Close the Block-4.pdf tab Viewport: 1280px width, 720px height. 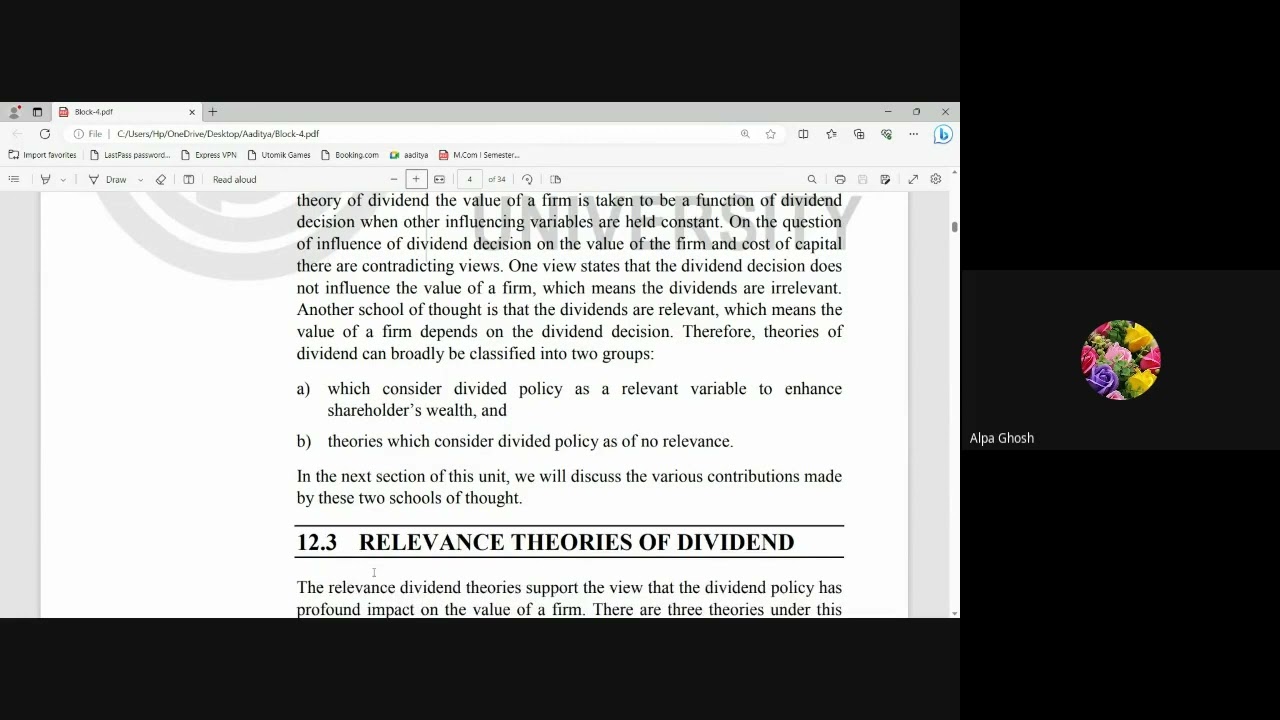(192, 112)
